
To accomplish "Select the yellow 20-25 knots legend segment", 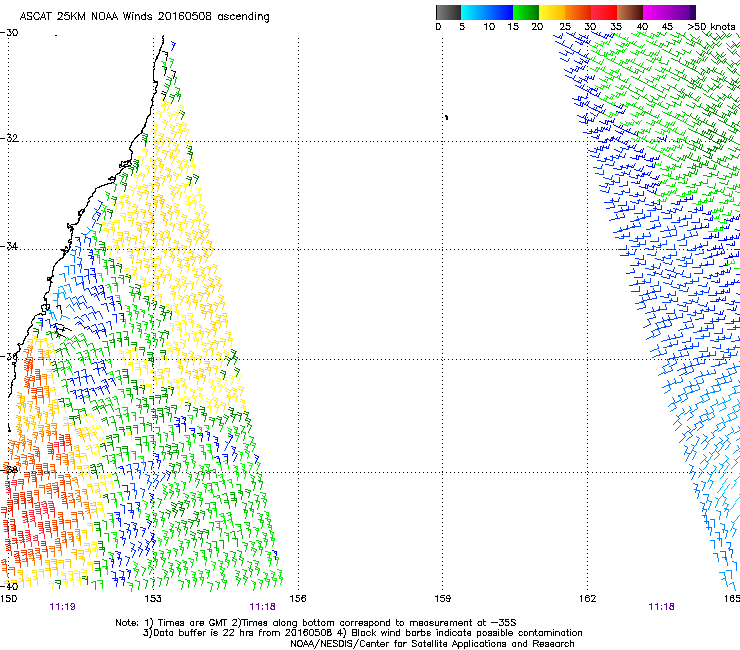I will click(x=552, y=12).
